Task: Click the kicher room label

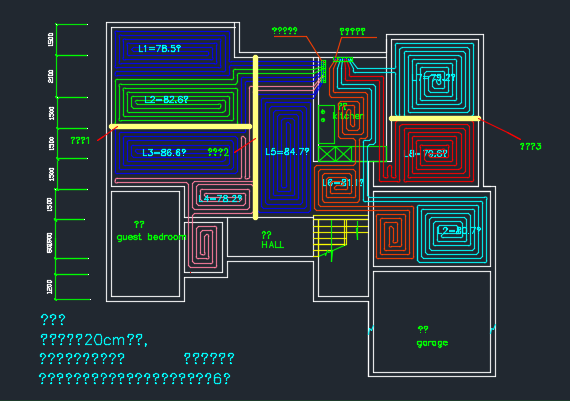Action: pyautogui.click(x=348, y=116)
